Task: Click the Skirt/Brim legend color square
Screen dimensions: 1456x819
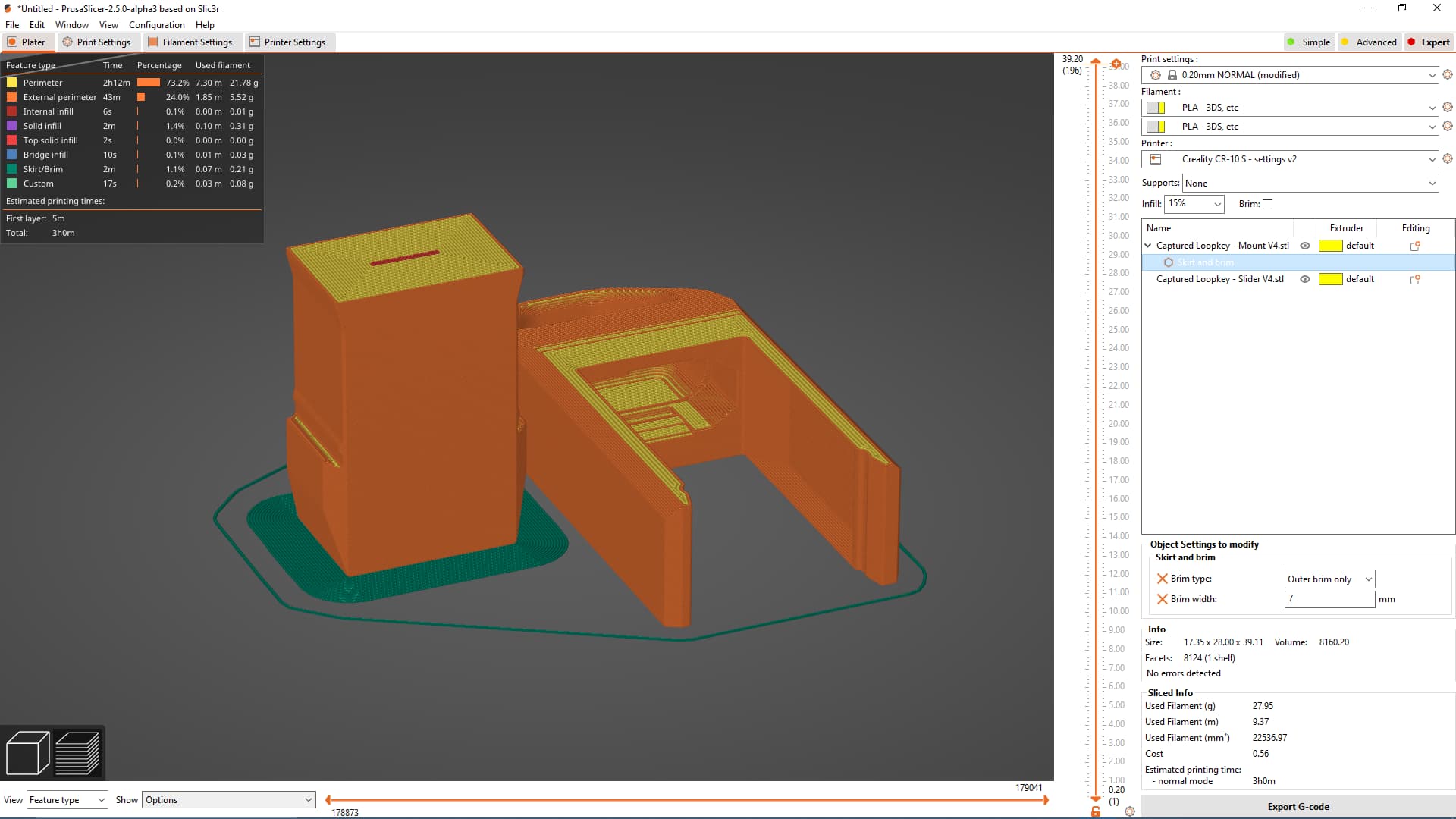Action: pyautogui.click(x=12, y=169)
